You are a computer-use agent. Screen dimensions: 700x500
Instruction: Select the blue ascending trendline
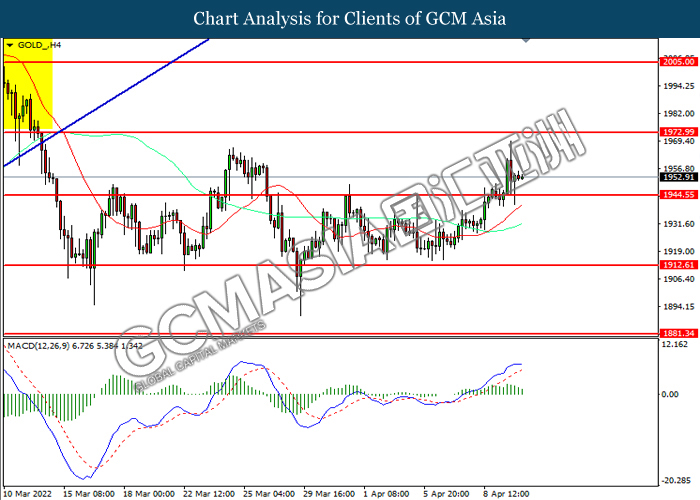click(106, 103)
